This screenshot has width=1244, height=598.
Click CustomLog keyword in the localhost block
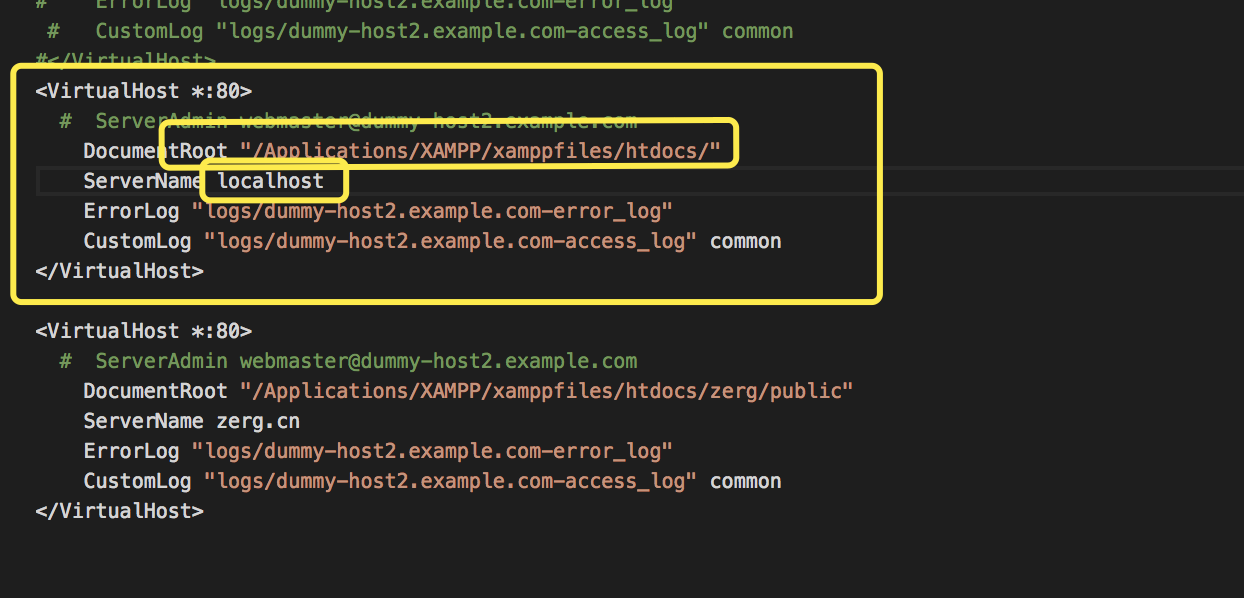[x=137, y=241]
